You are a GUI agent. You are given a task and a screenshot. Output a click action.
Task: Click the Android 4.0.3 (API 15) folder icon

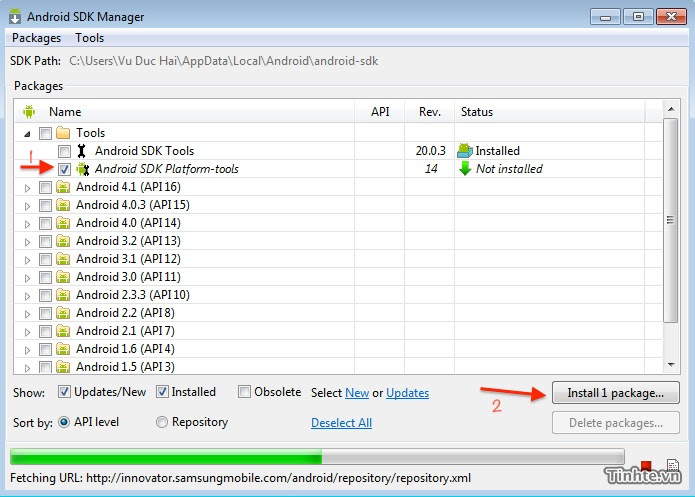63,205
